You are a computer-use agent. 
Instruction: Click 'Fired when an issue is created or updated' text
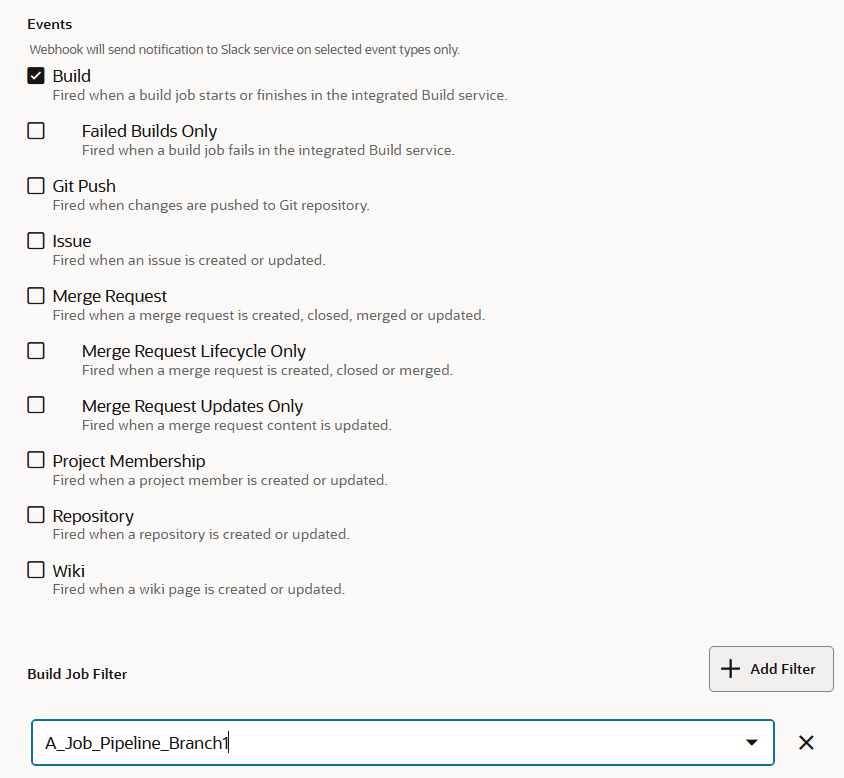pos(189,260)
